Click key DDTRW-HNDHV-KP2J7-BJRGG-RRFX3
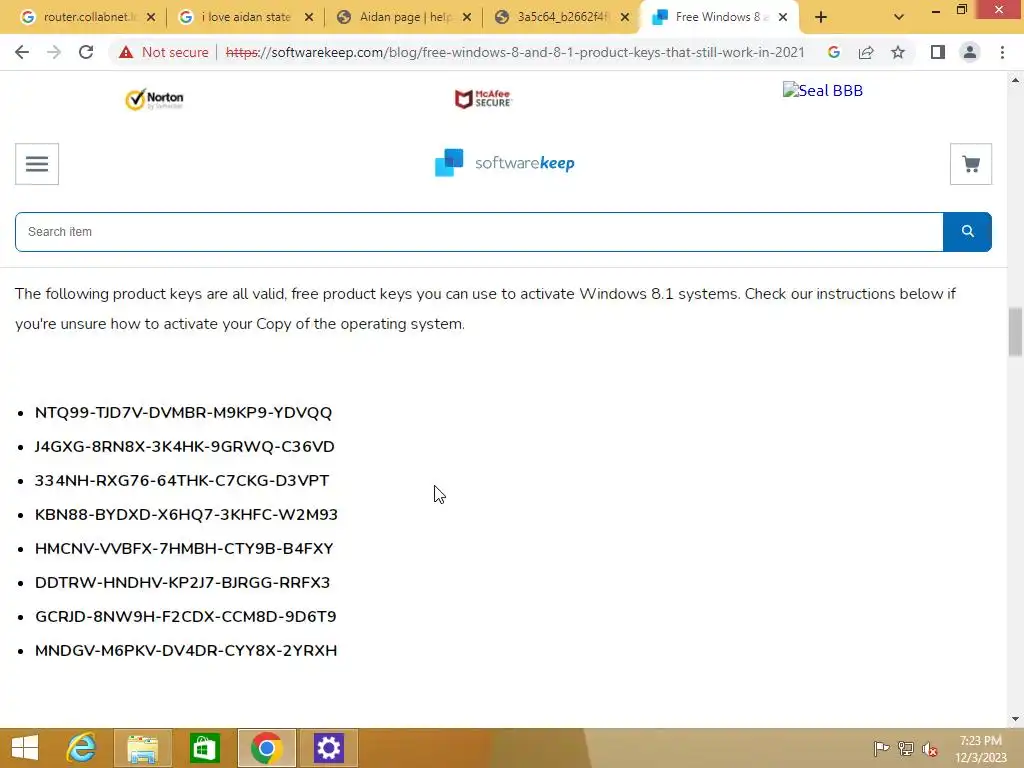The width and height of the screenshot is (1024, 768). [x=182, y=583]
